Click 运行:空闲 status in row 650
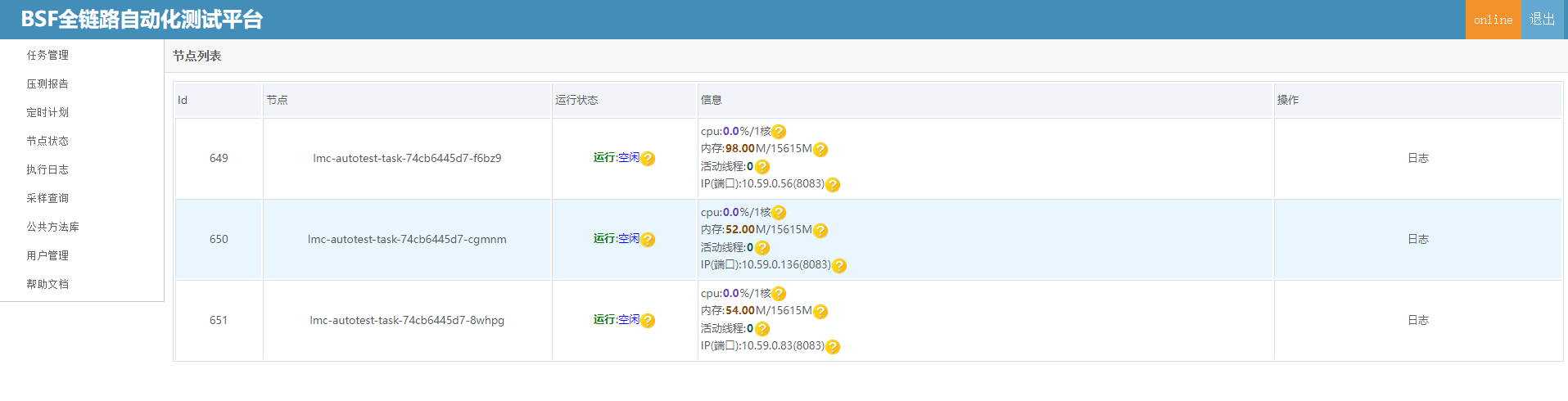This screenshot has width=1568, height=401. click(617, 238)
